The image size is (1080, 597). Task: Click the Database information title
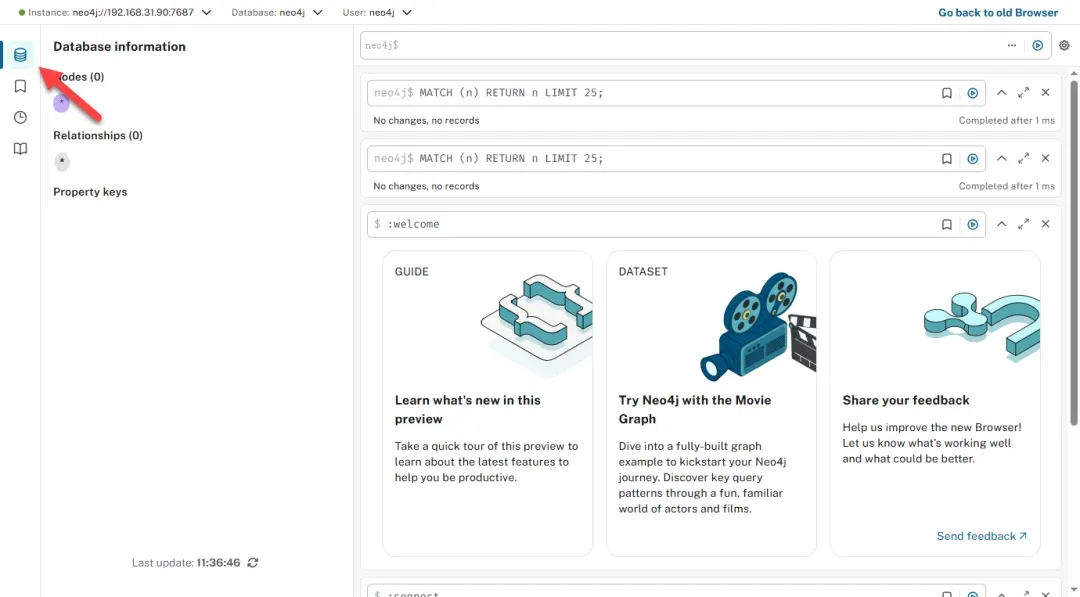pos(119,47)
